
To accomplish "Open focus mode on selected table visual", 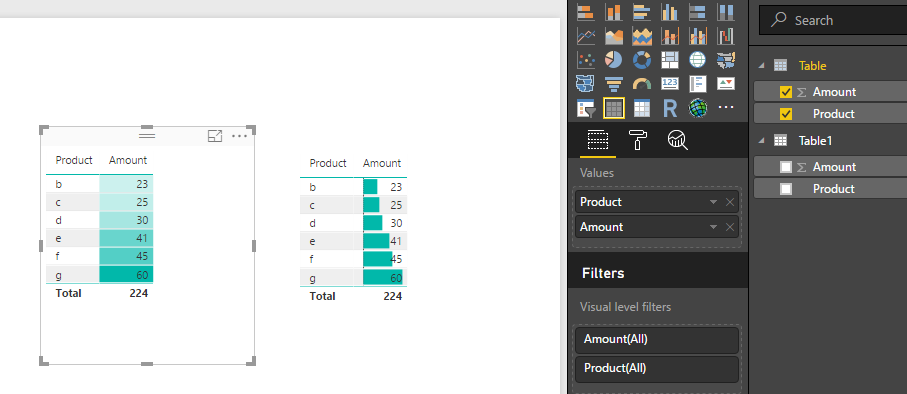I will point(215,136).
